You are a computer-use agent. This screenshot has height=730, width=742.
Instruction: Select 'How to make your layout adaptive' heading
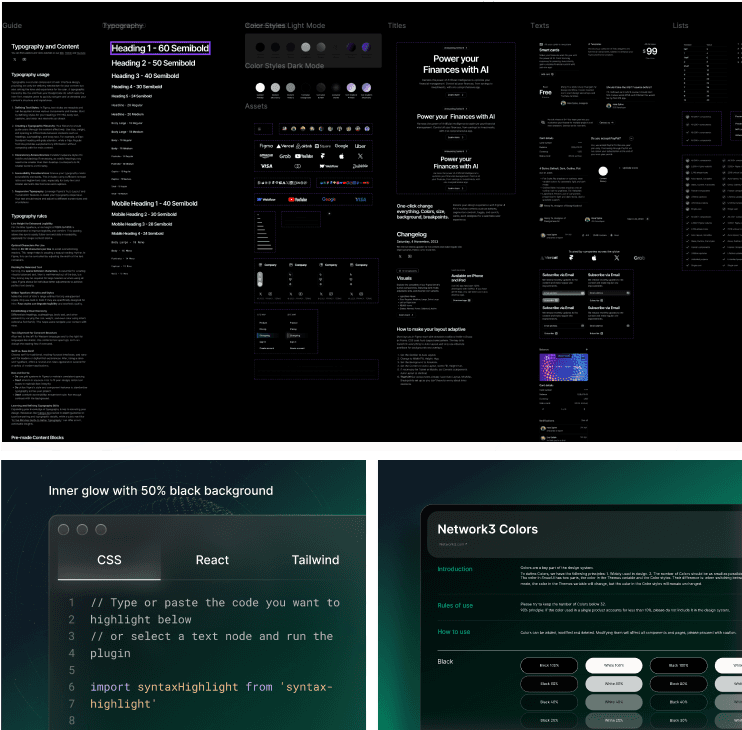[x=431, y=329]
